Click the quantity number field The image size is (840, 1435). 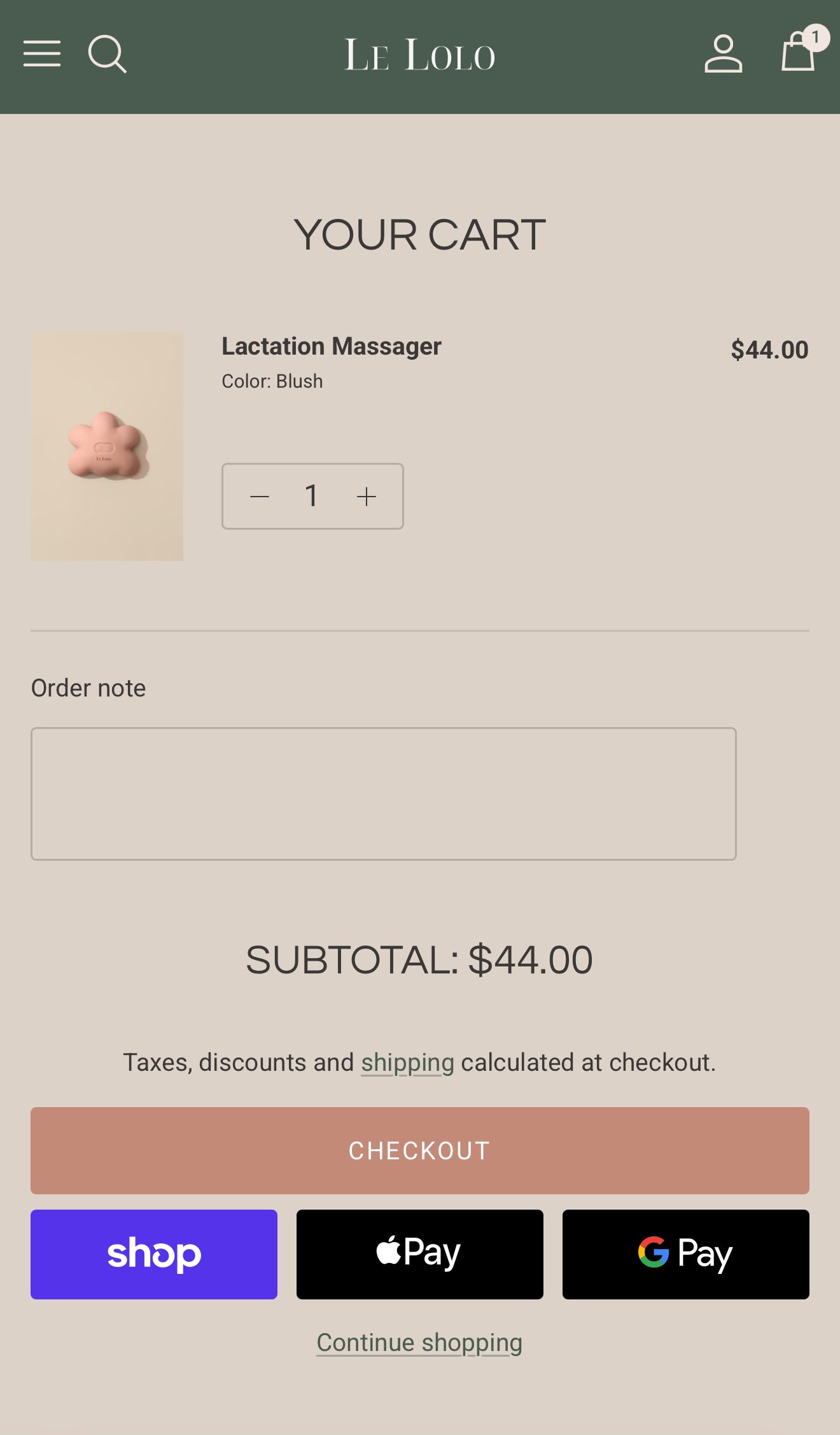click(312, 497)
